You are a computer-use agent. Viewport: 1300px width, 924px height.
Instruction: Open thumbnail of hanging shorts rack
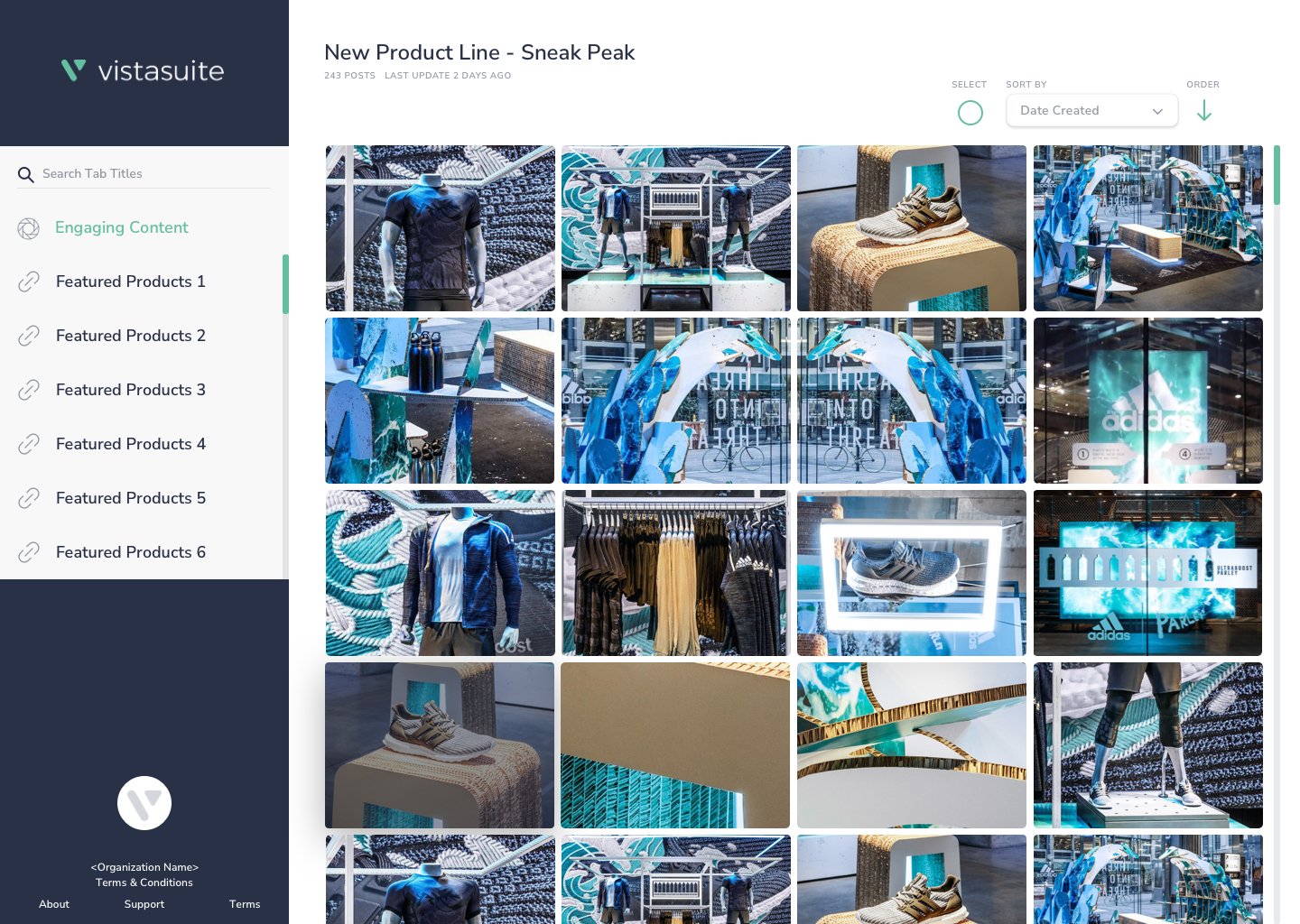(676, 573)
